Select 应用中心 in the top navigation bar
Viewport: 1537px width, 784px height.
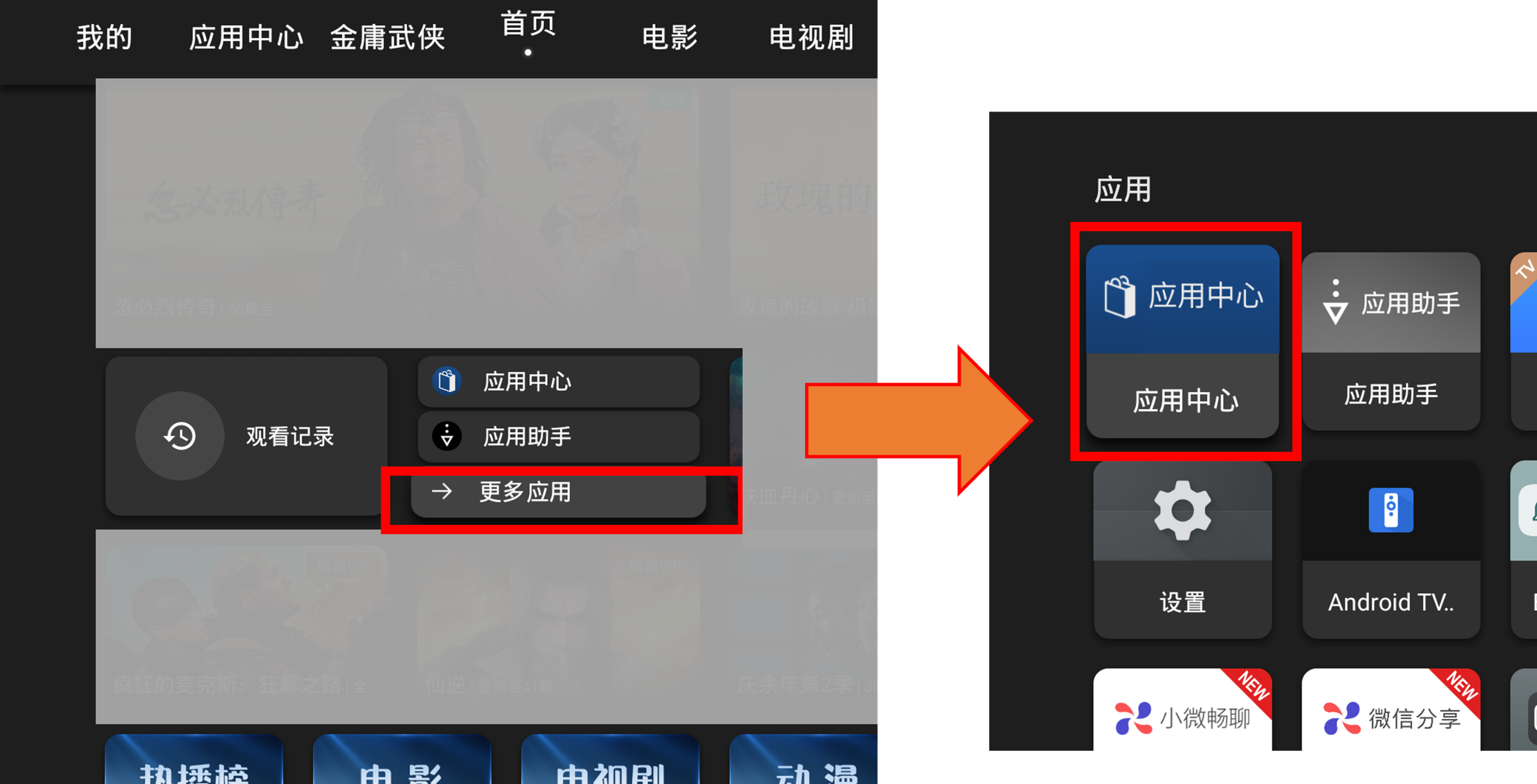[x=246, y=38]
